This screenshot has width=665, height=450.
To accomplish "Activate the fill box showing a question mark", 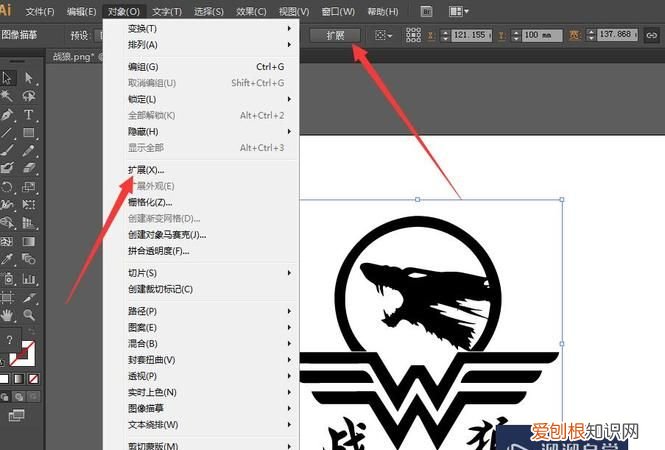I will pyautogui.click(x=9, y=339).
